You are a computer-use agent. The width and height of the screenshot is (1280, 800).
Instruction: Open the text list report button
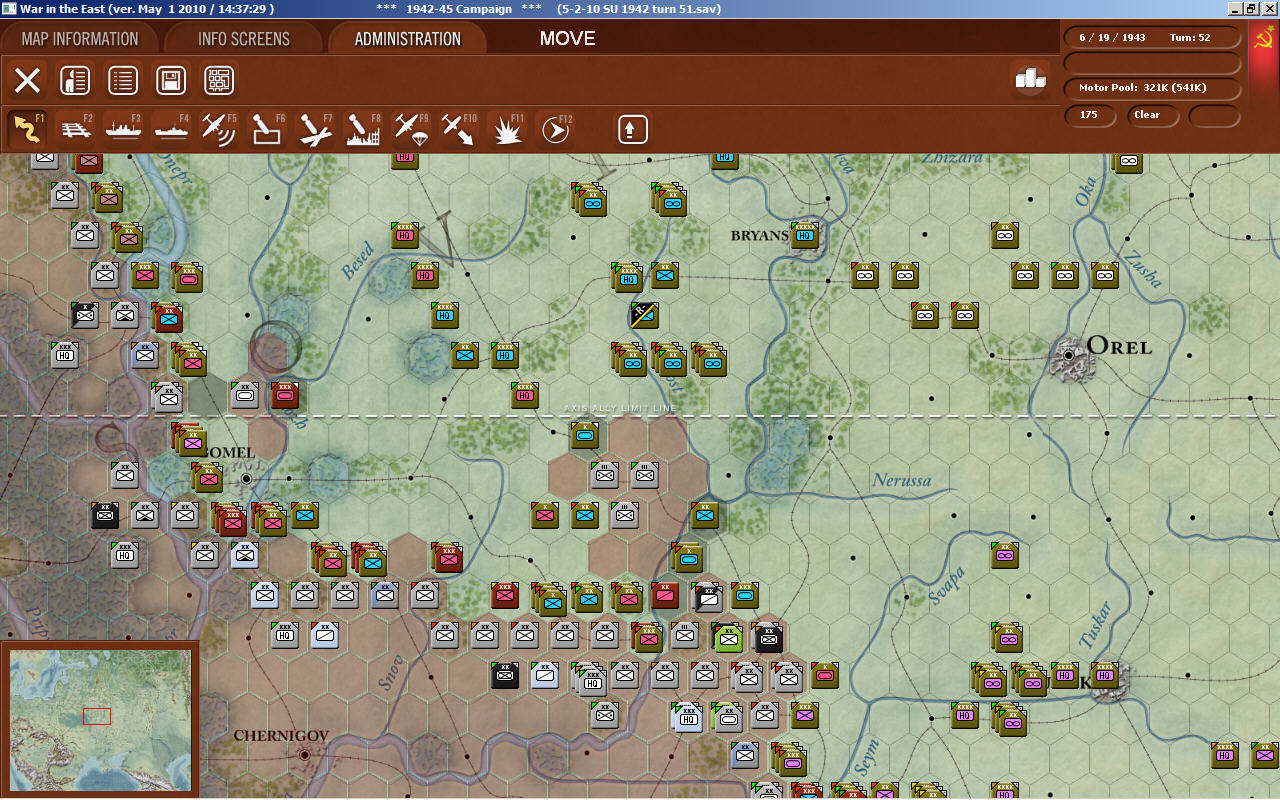coord(123,80)
